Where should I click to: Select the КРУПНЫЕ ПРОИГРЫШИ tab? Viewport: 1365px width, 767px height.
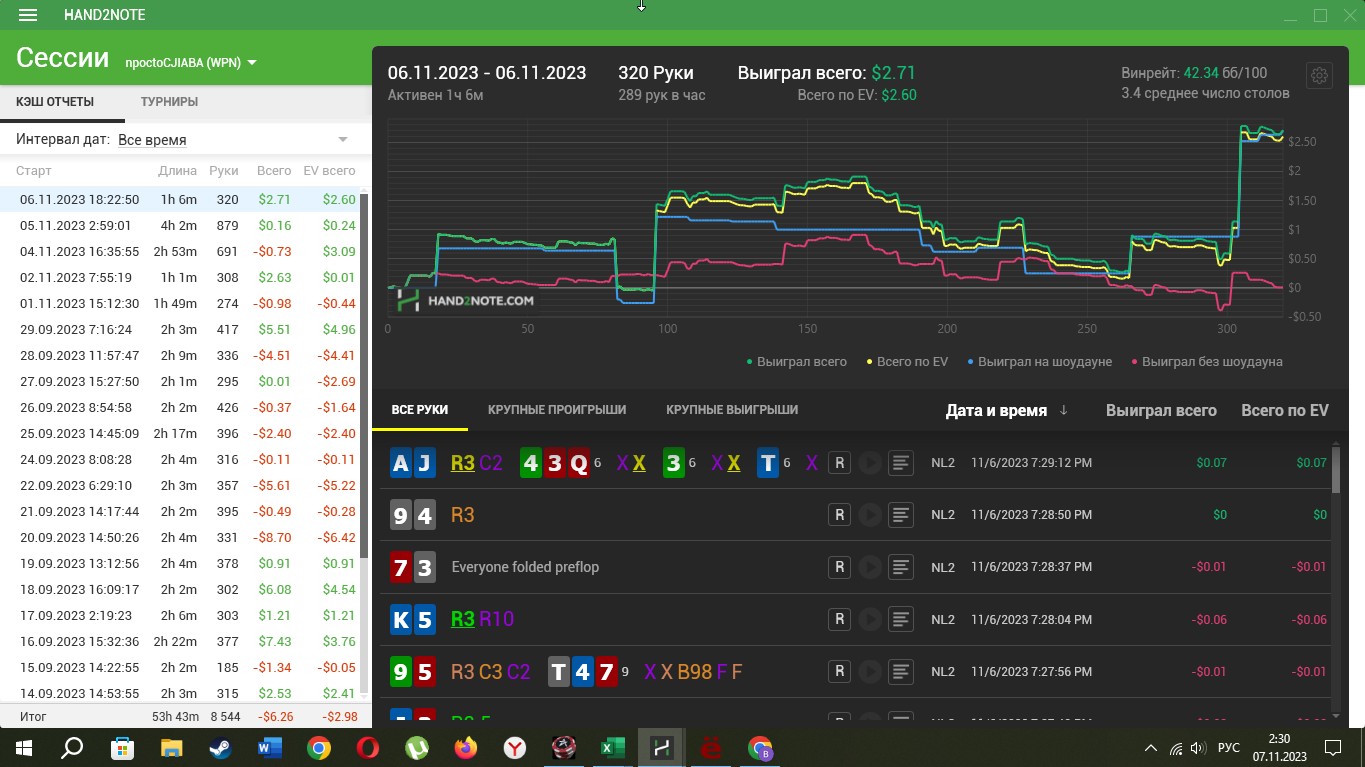click(x=557, y=410)
